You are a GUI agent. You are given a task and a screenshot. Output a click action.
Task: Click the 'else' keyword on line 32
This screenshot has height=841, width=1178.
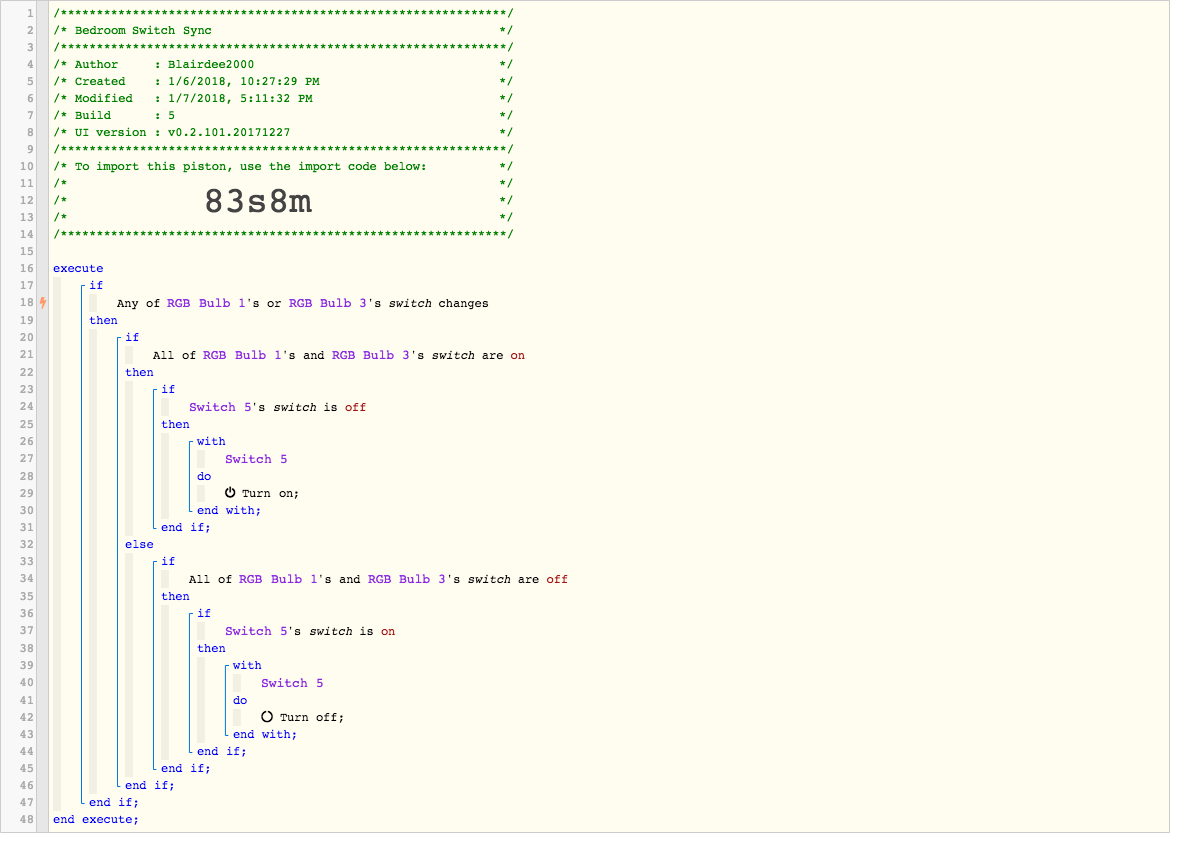[x=140, y=544]
